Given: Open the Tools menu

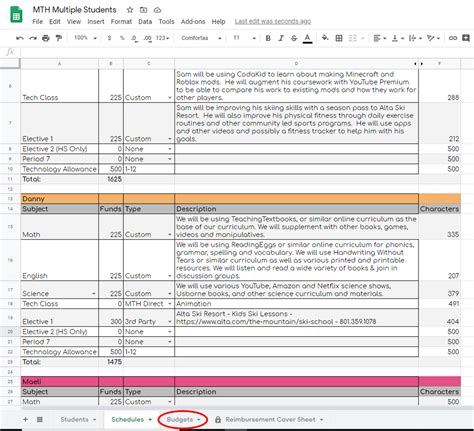Looking at the screenshot, I should 166,22.
